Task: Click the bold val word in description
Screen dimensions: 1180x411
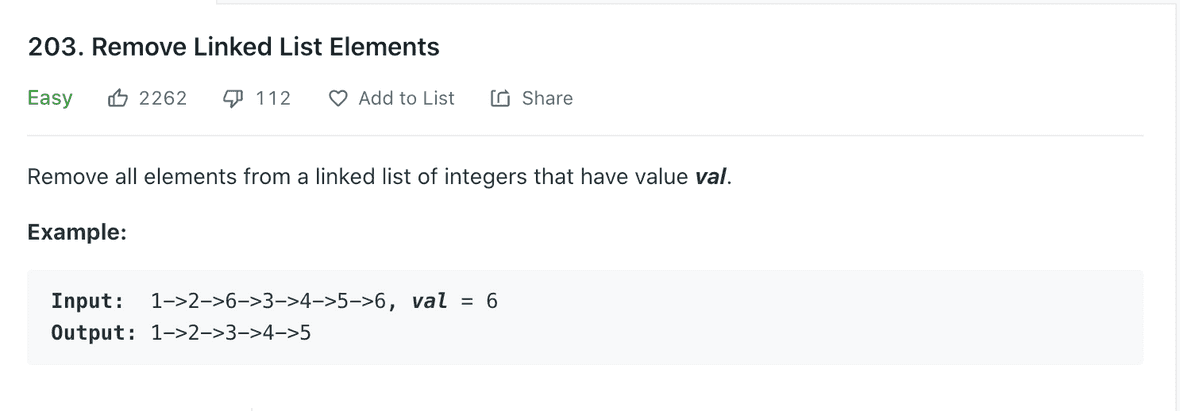Action: coord(711,178)
